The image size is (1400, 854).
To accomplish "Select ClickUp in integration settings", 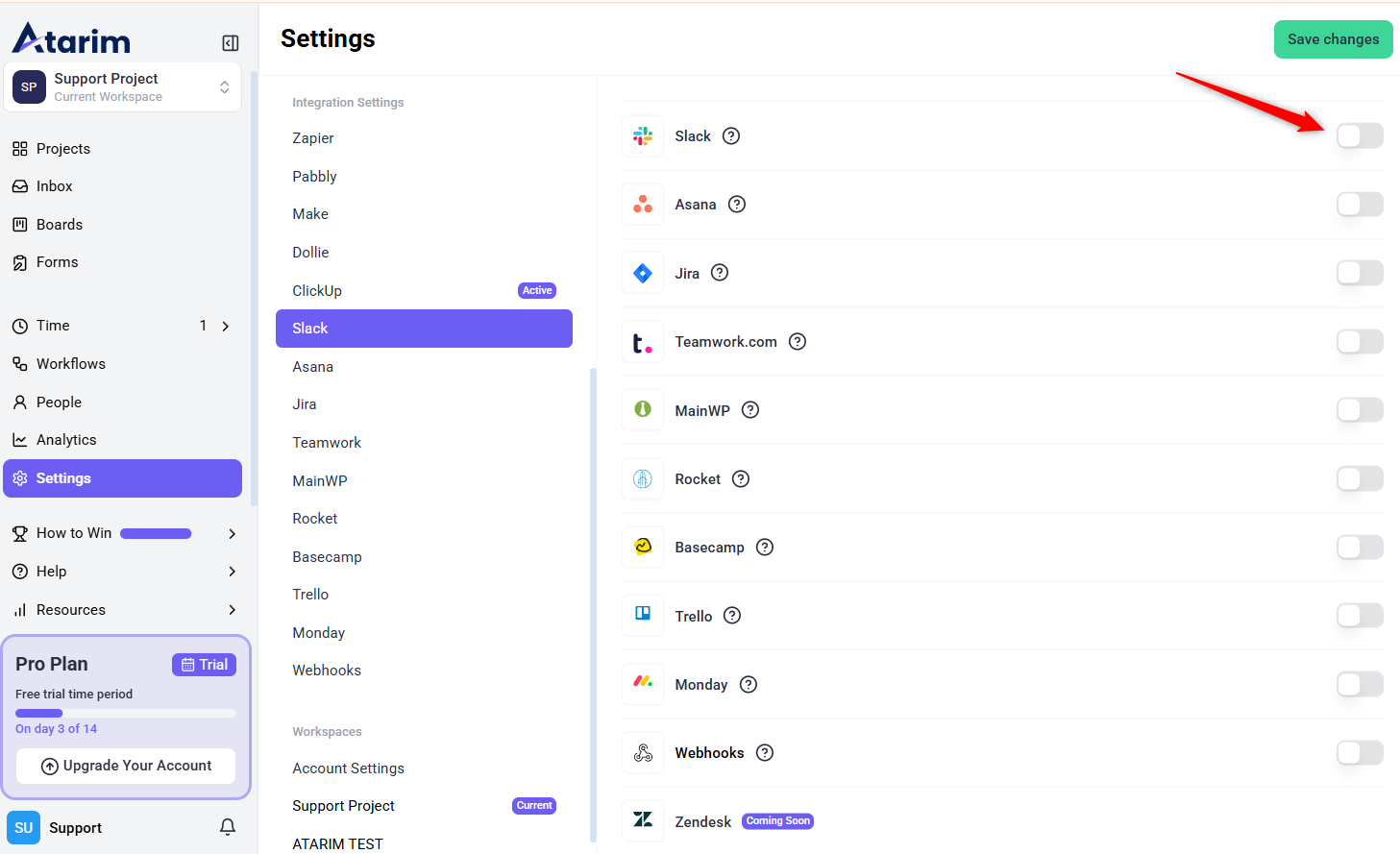I will click(317, 291).
